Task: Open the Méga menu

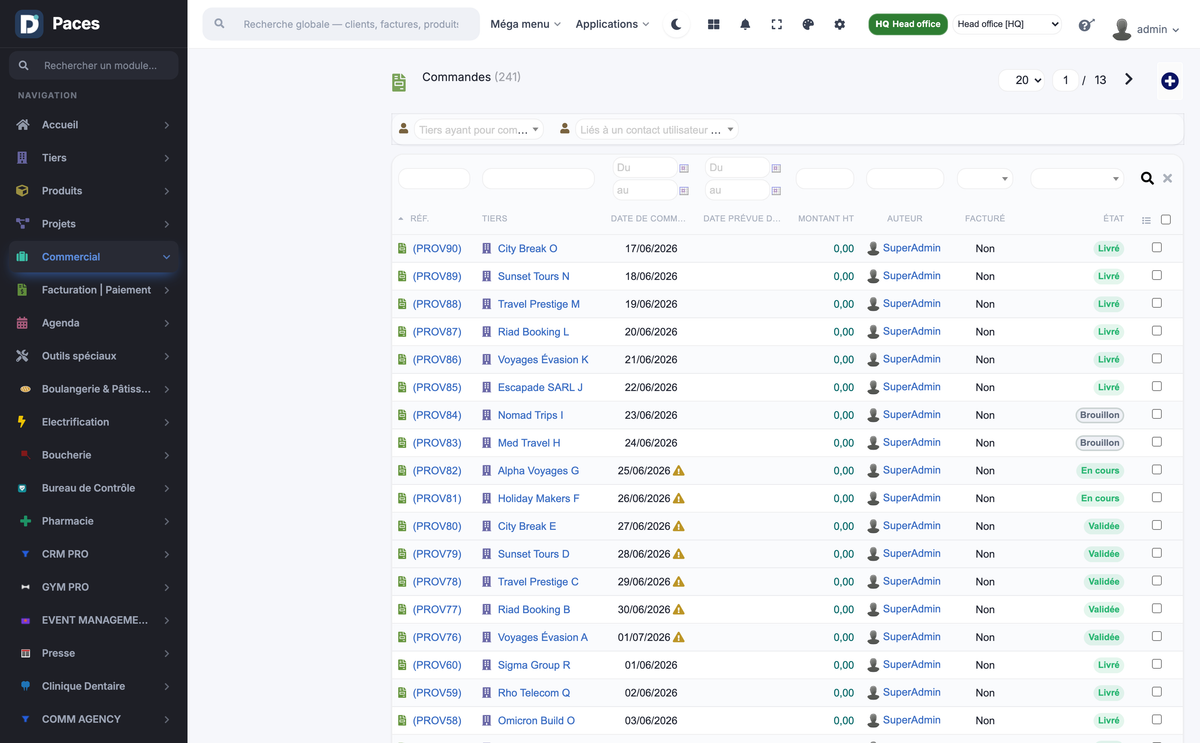Action: [x=525, y=24]
